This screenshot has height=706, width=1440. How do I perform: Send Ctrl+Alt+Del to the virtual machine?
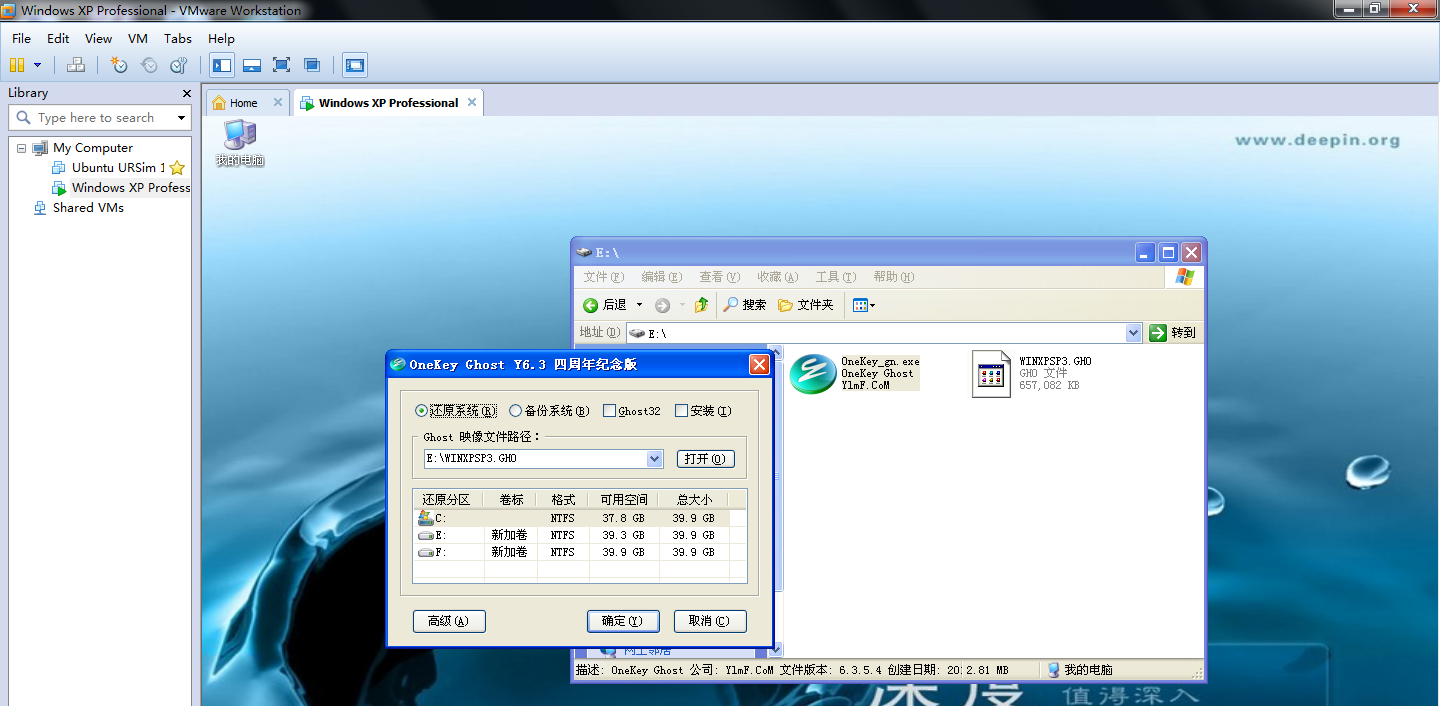click(76, 65)
